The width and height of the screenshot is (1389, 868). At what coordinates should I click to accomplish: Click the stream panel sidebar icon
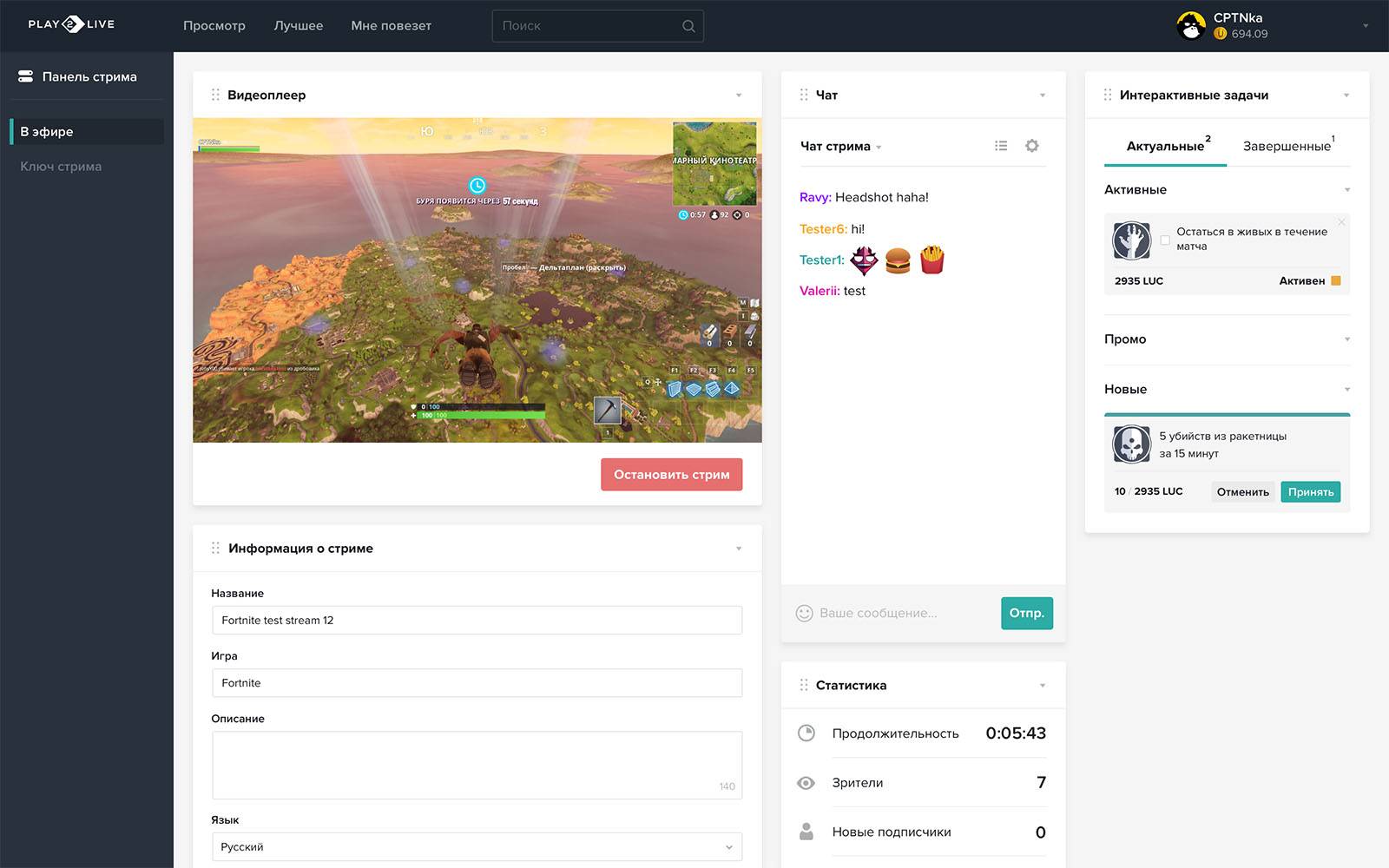26,76
